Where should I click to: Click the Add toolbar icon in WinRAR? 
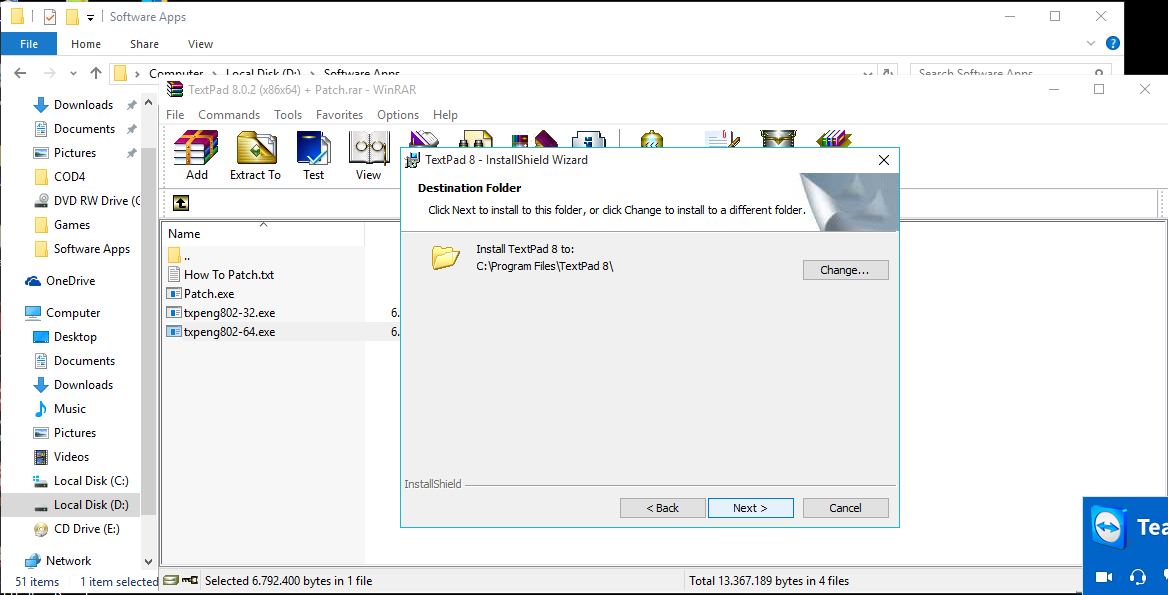197,155
